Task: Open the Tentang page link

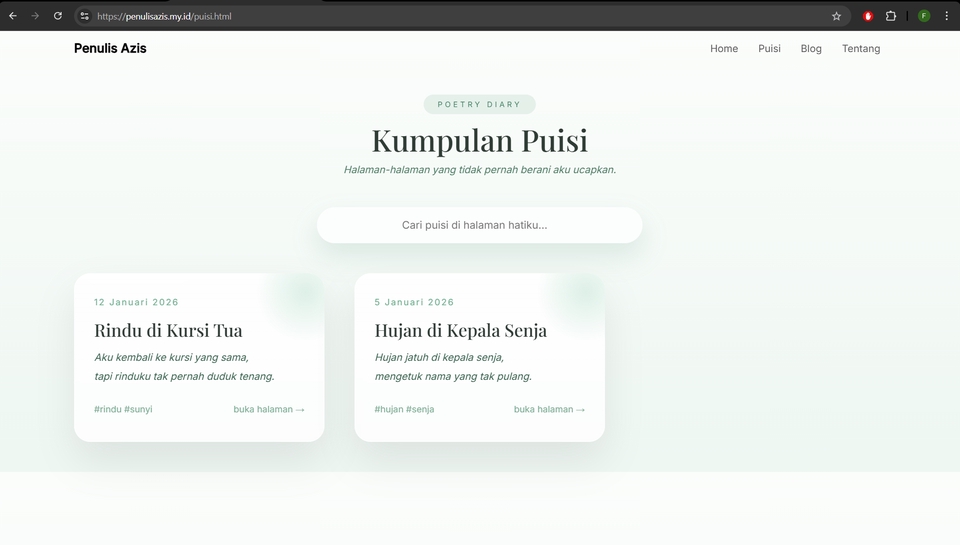Action: pyautogui.click(x=861, y=48)
